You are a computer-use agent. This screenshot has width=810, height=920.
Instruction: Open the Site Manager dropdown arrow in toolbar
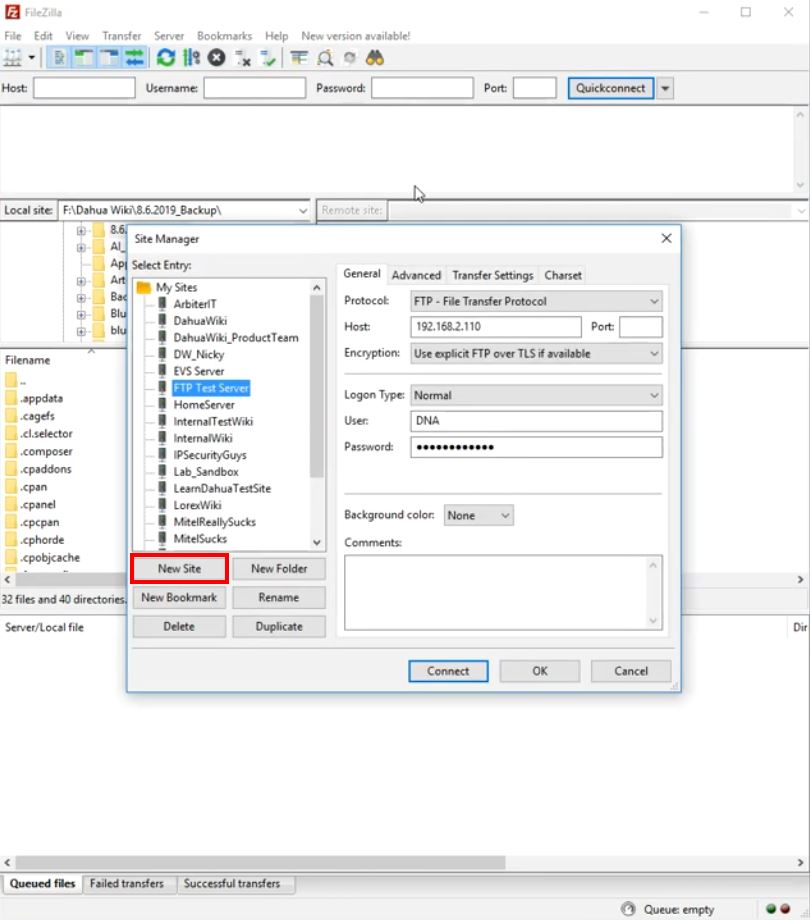pyautogui.click(x=32, y=58)
